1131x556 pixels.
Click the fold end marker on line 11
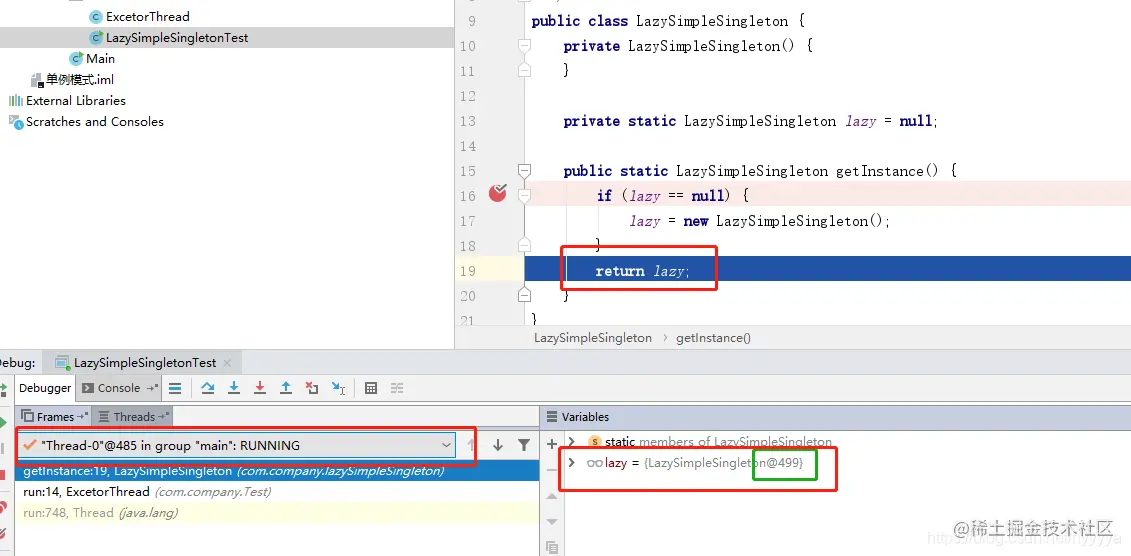pyautogui.click(x=524, y=70)
